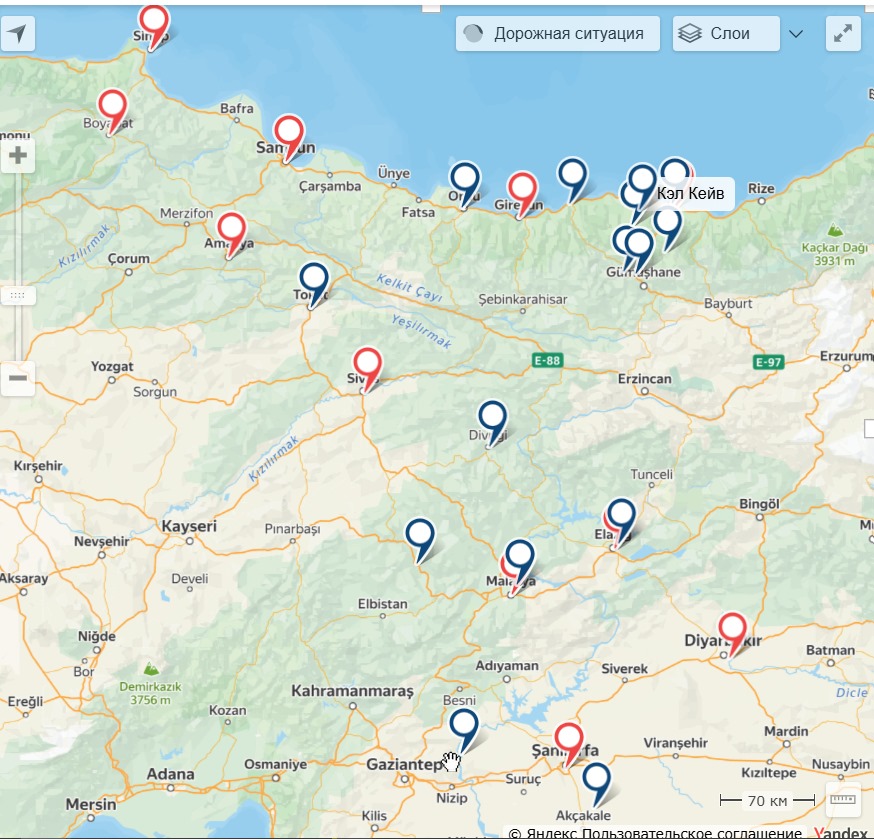The image size is (874, 839).
Task: Toggle the Дорожная ситуация traffic layer
Action: [557, 33]
